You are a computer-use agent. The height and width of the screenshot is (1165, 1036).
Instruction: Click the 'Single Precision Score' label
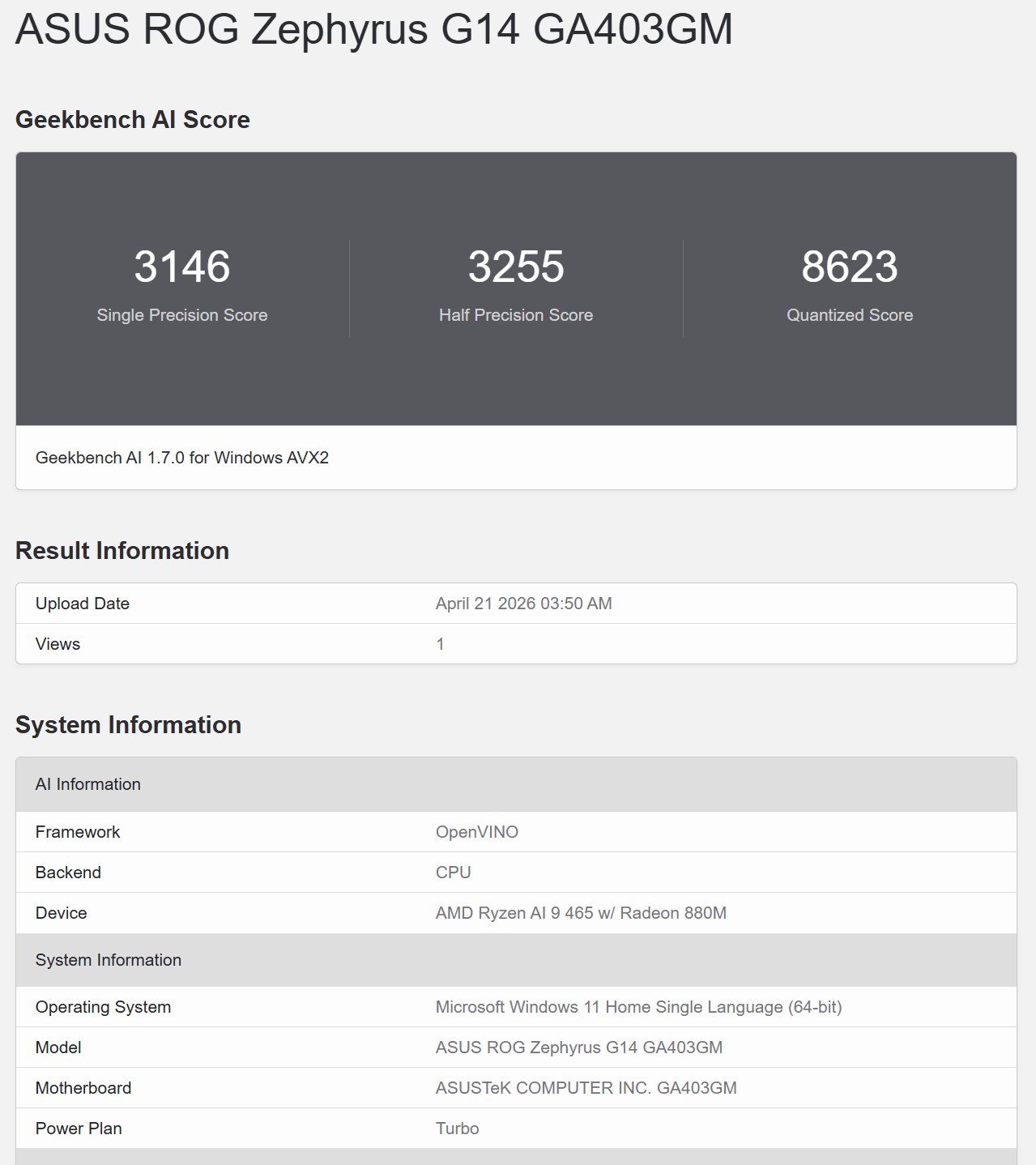182,315
